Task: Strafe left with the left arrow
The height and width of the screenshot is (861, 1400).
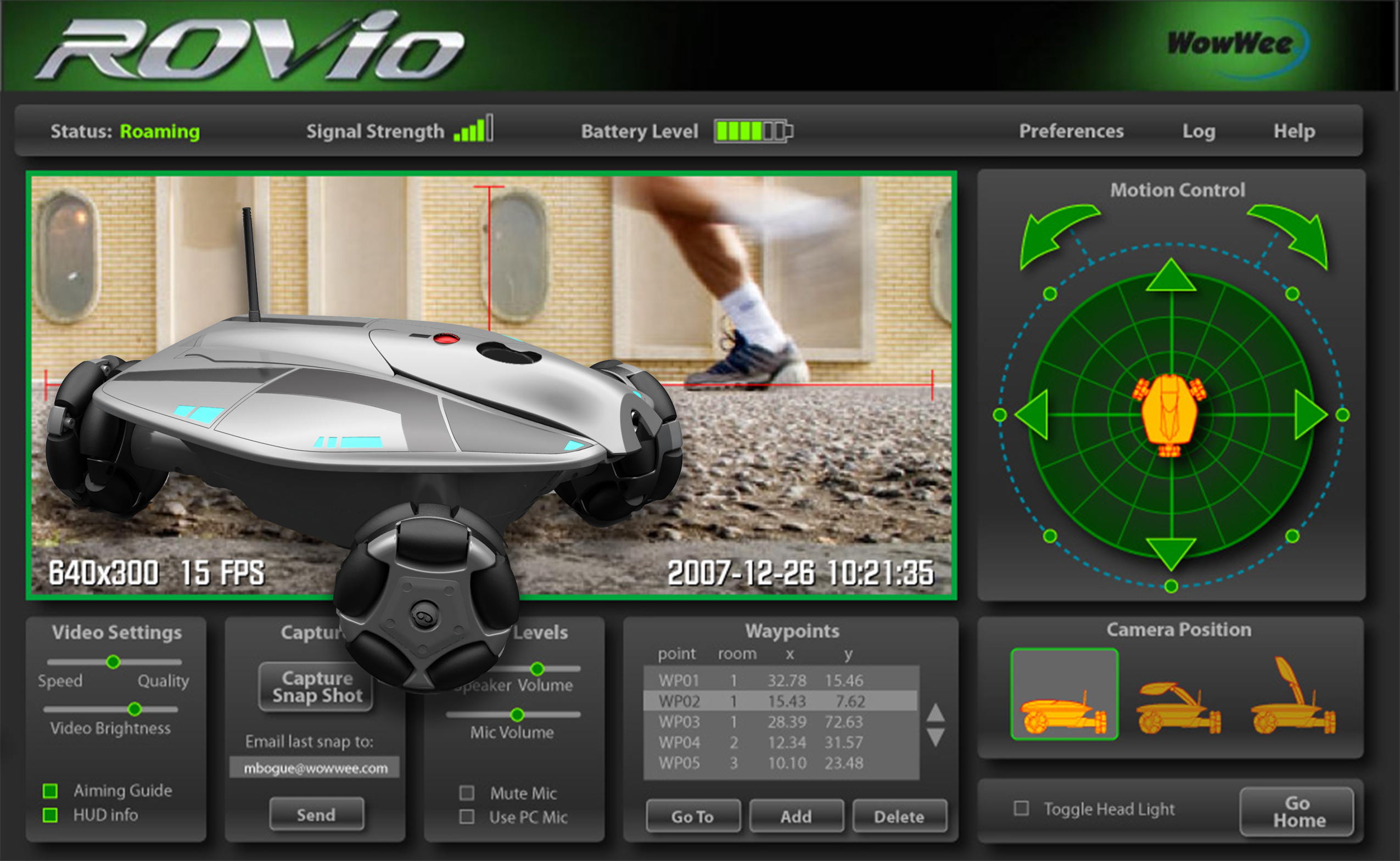Action: tap(1032, 414)
